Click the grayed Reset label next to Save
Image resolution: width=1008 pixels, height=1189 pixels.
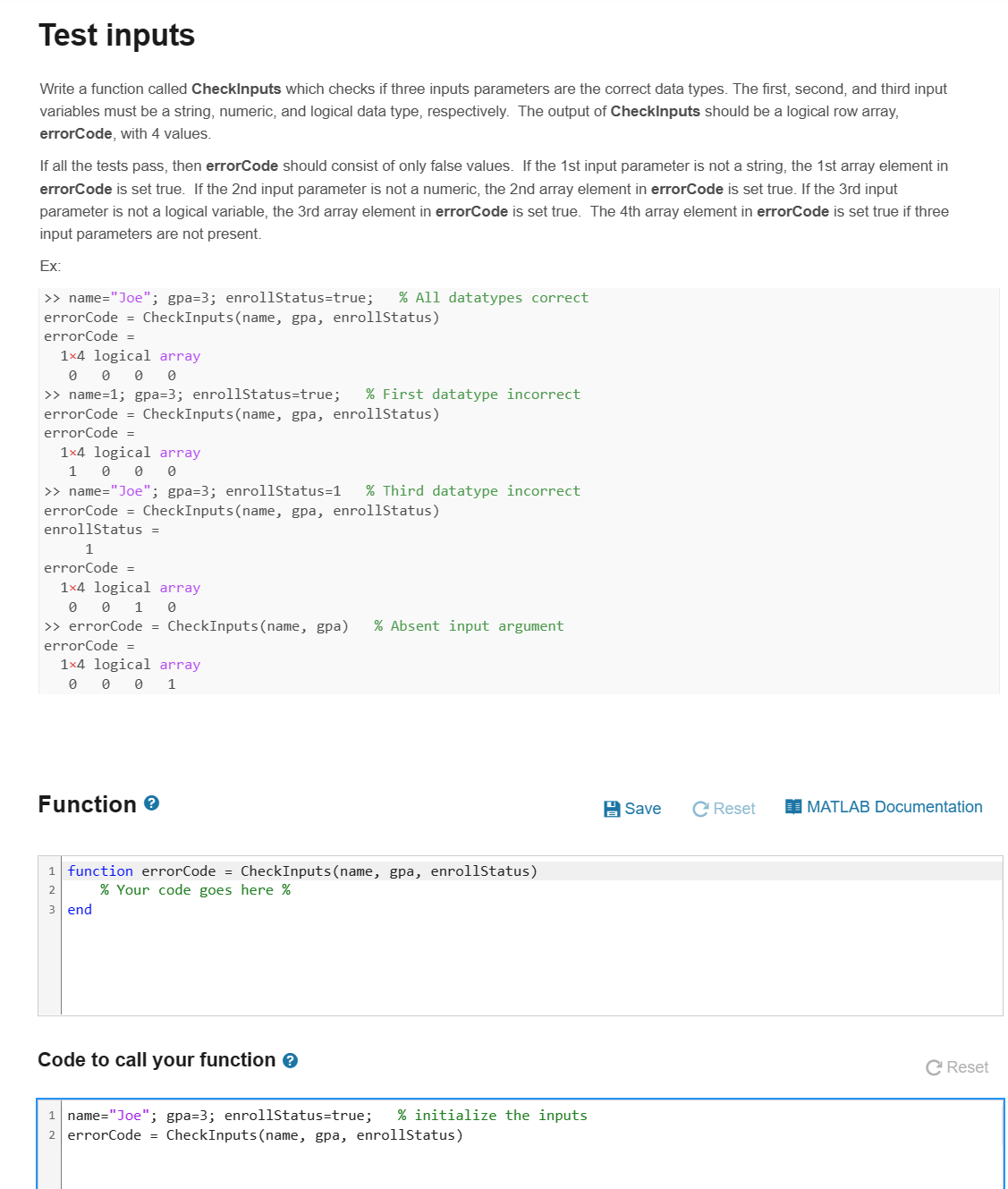pos(734,808)
